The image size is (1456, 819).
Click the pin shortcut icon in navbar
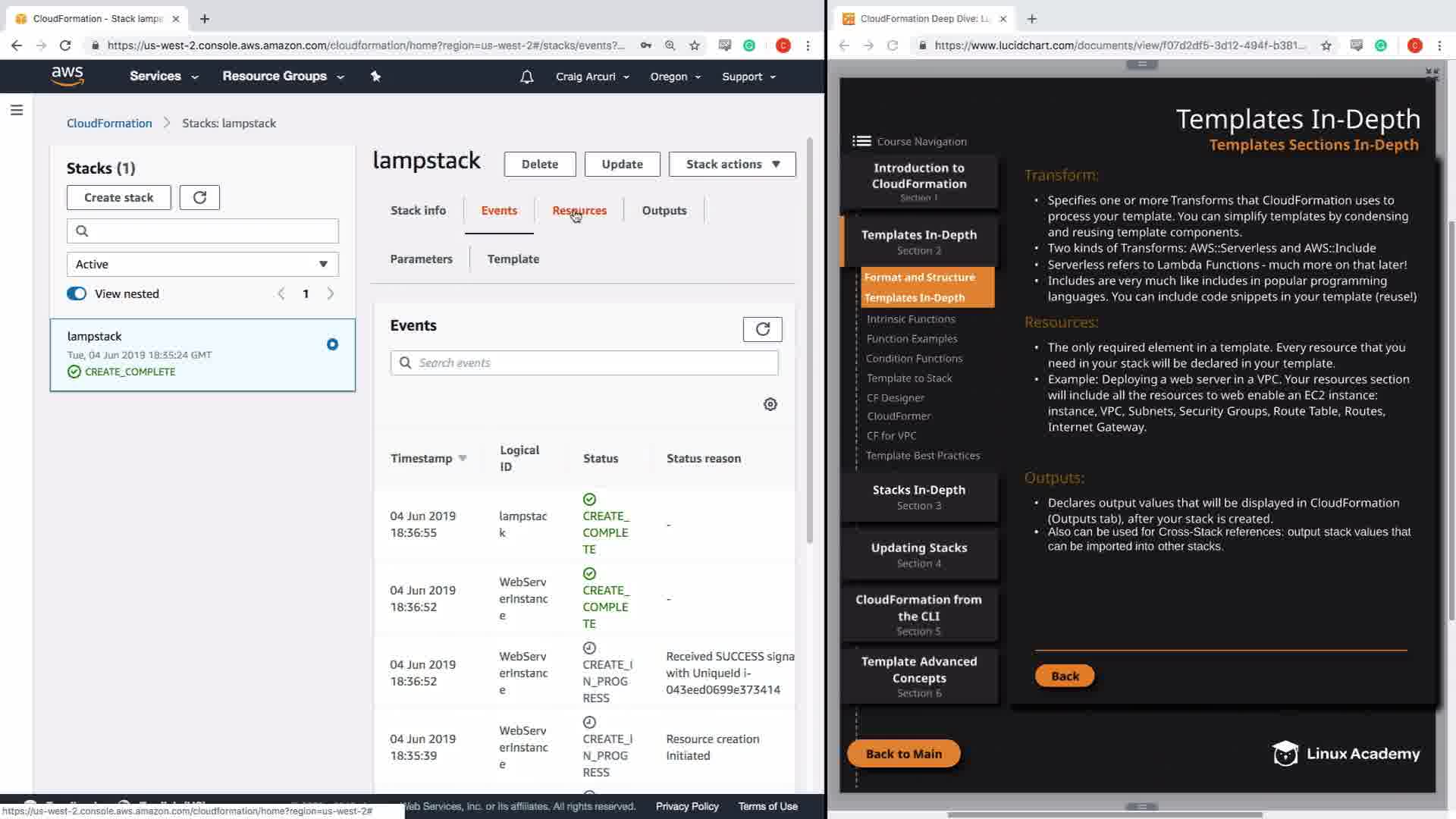pos(375,76)
